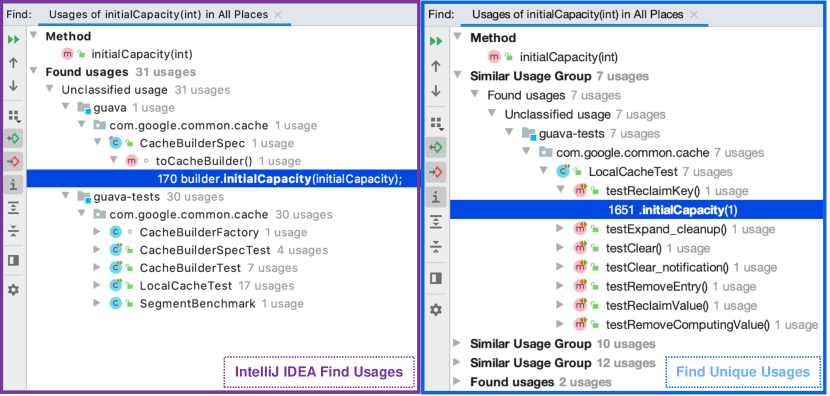Click guava module folder icon
The image size is (830, 396).
(84, 108)
